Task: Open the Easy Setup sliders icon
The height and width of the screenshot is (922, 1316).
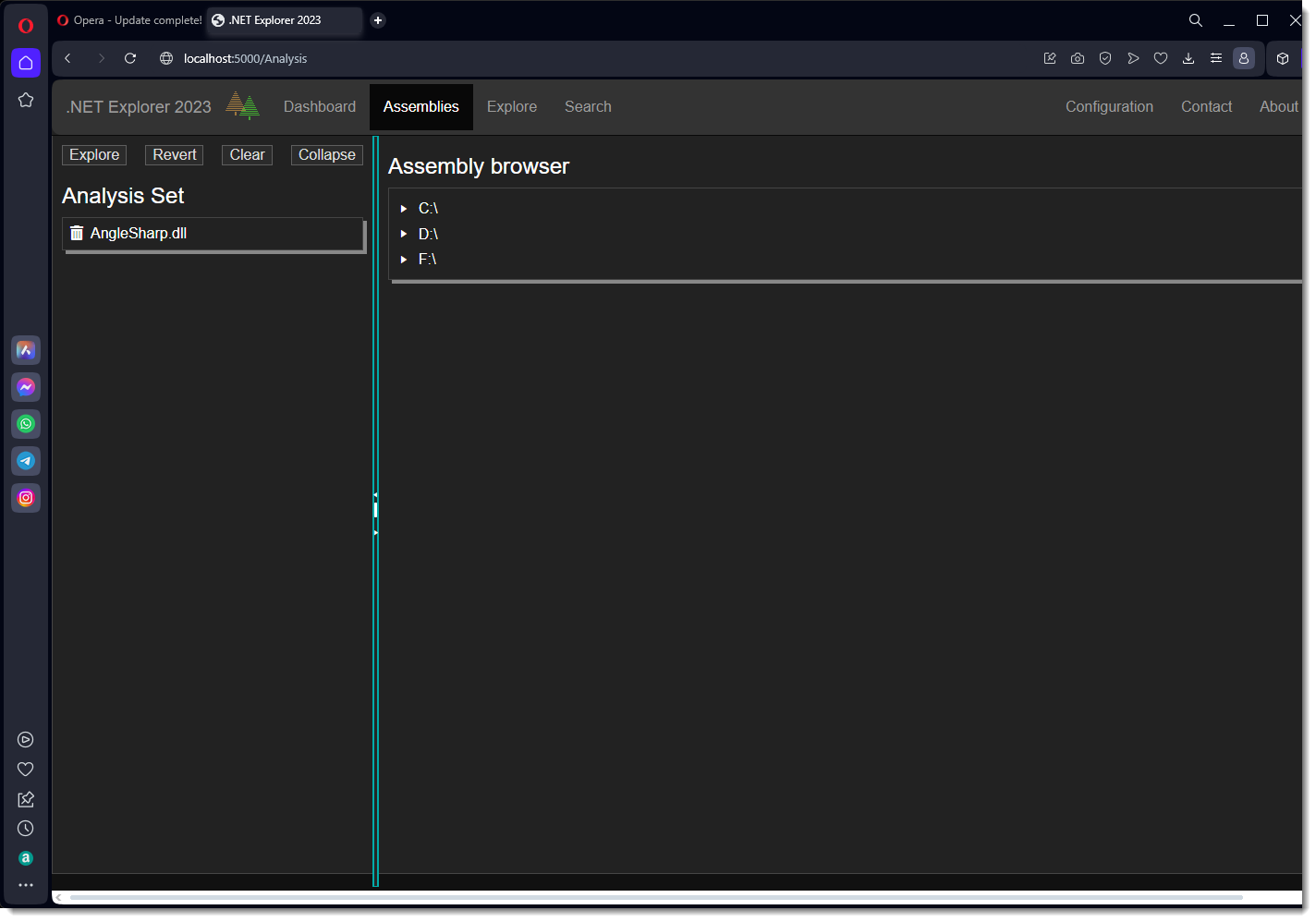Action: coord(1216,58)
